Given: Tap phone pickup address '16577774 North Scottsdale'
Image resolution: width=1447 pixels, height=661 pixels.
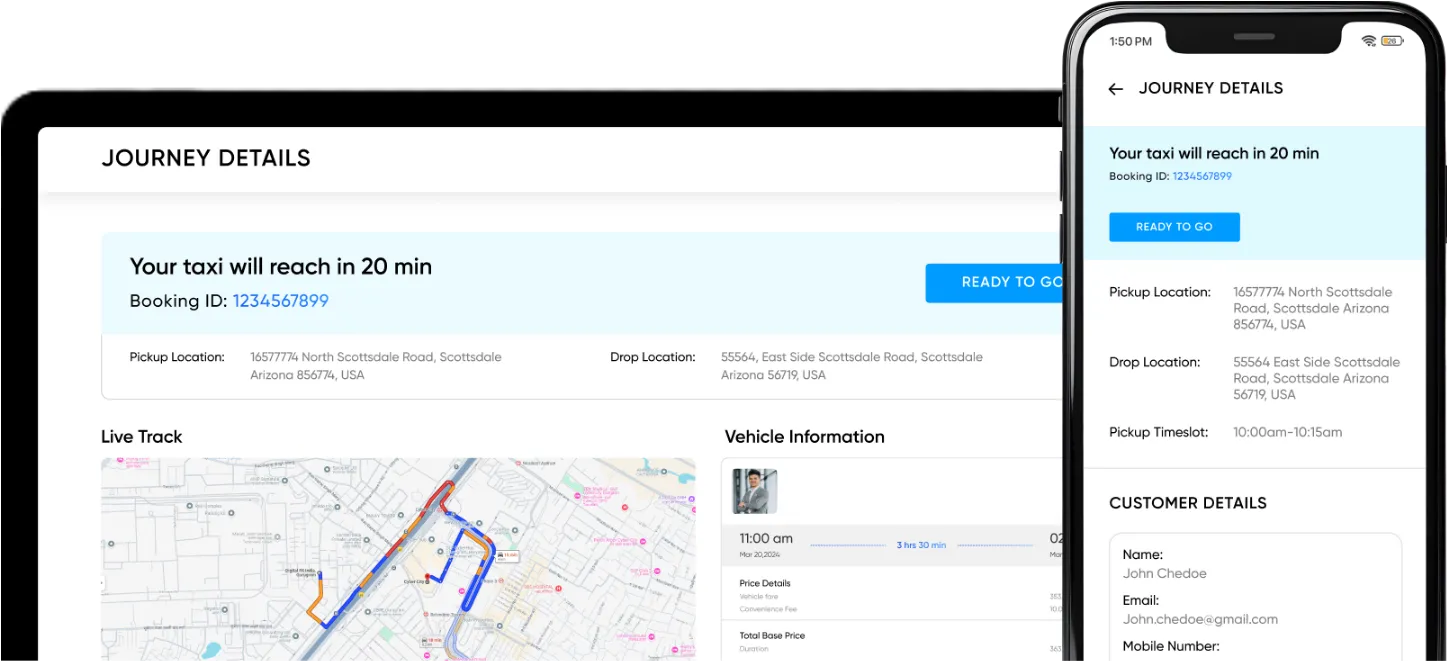Looking at the screenshot, I should tap(1312, 308).
